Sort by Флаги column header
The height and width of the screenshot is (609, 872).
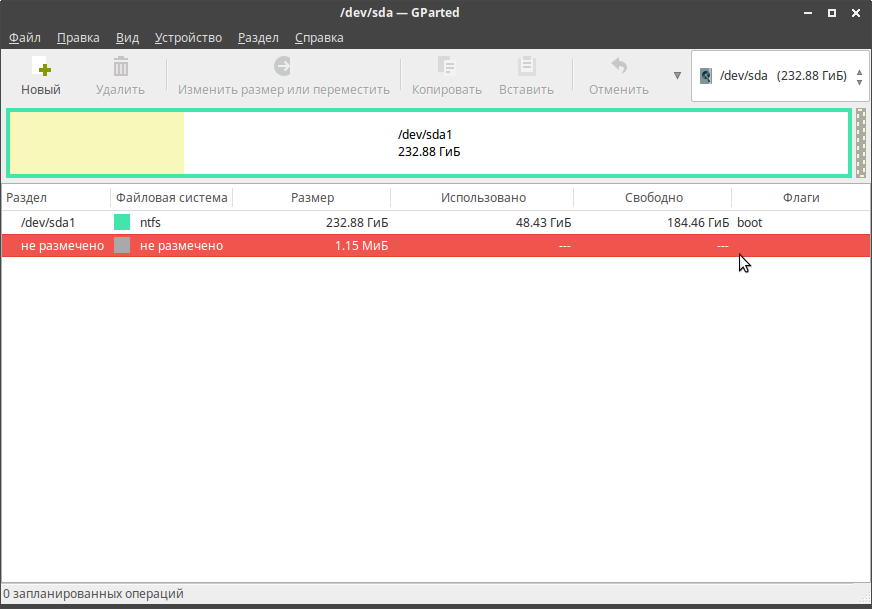(x=801, y=197)
